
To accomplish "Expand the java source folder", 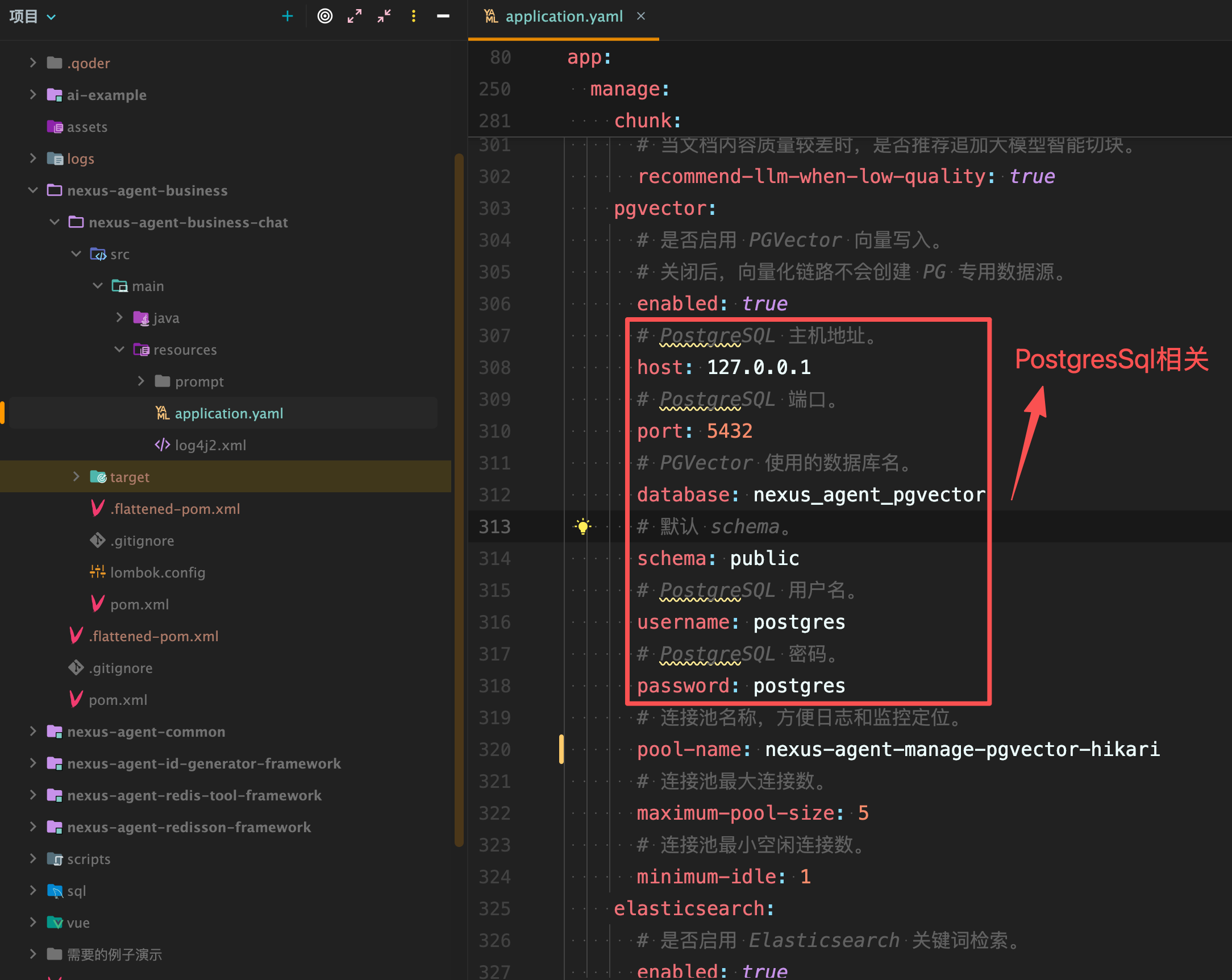I will (x=119, y=317).
